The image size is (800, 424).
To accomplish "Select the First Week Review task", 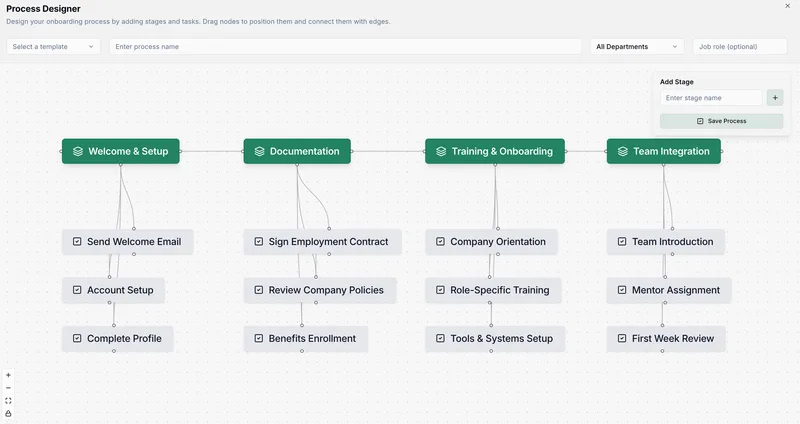I will pyautogui.click(x=666, y=338).
